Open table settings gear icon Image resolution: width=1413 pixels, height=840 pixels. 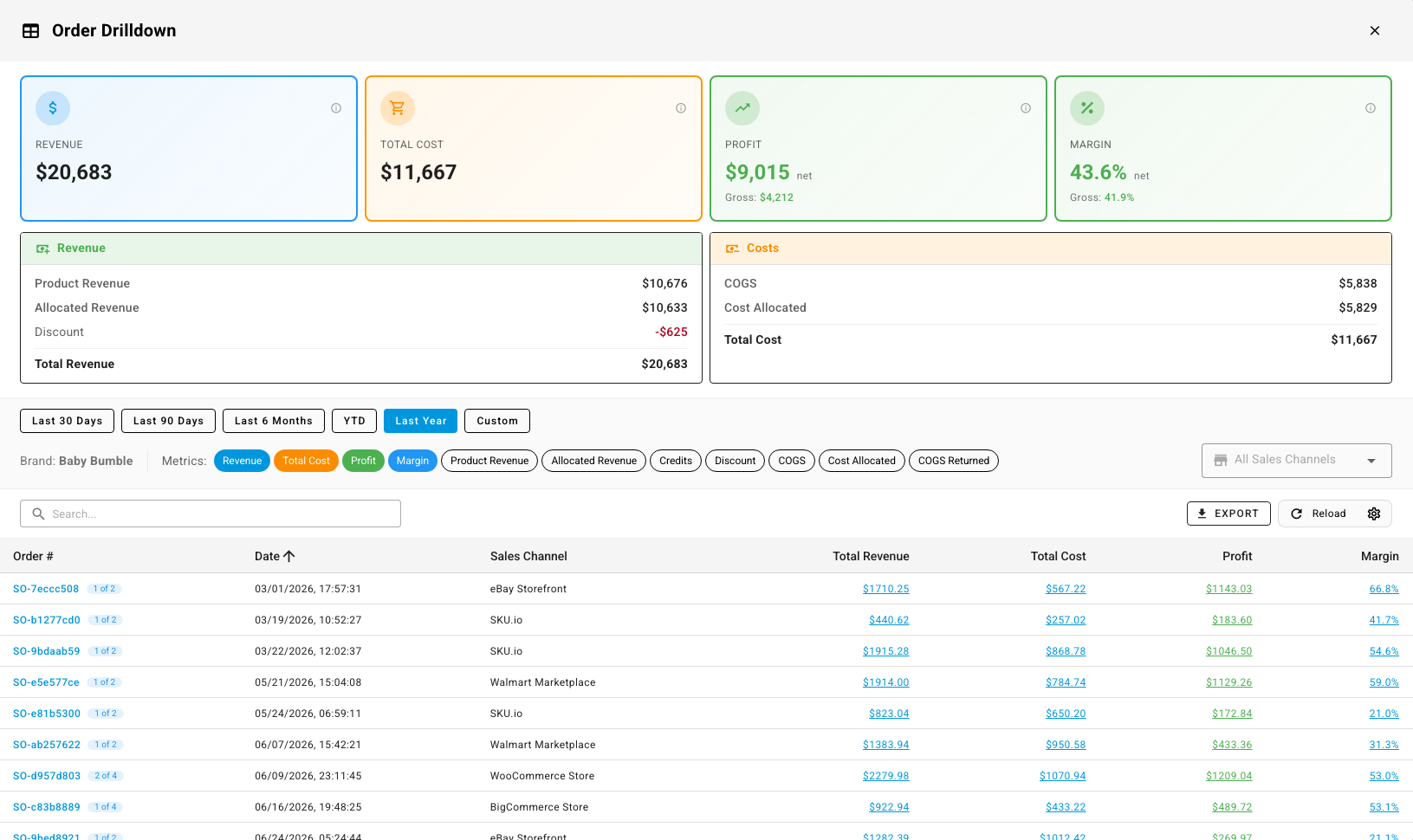(x=1374, y=514)
